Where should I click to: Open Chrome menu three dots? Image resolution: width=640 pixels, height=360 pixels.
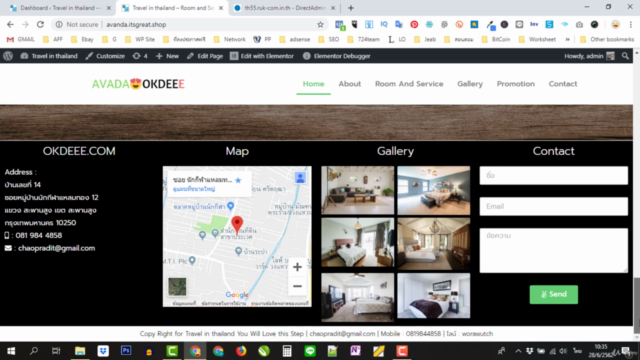coord(631,24)
